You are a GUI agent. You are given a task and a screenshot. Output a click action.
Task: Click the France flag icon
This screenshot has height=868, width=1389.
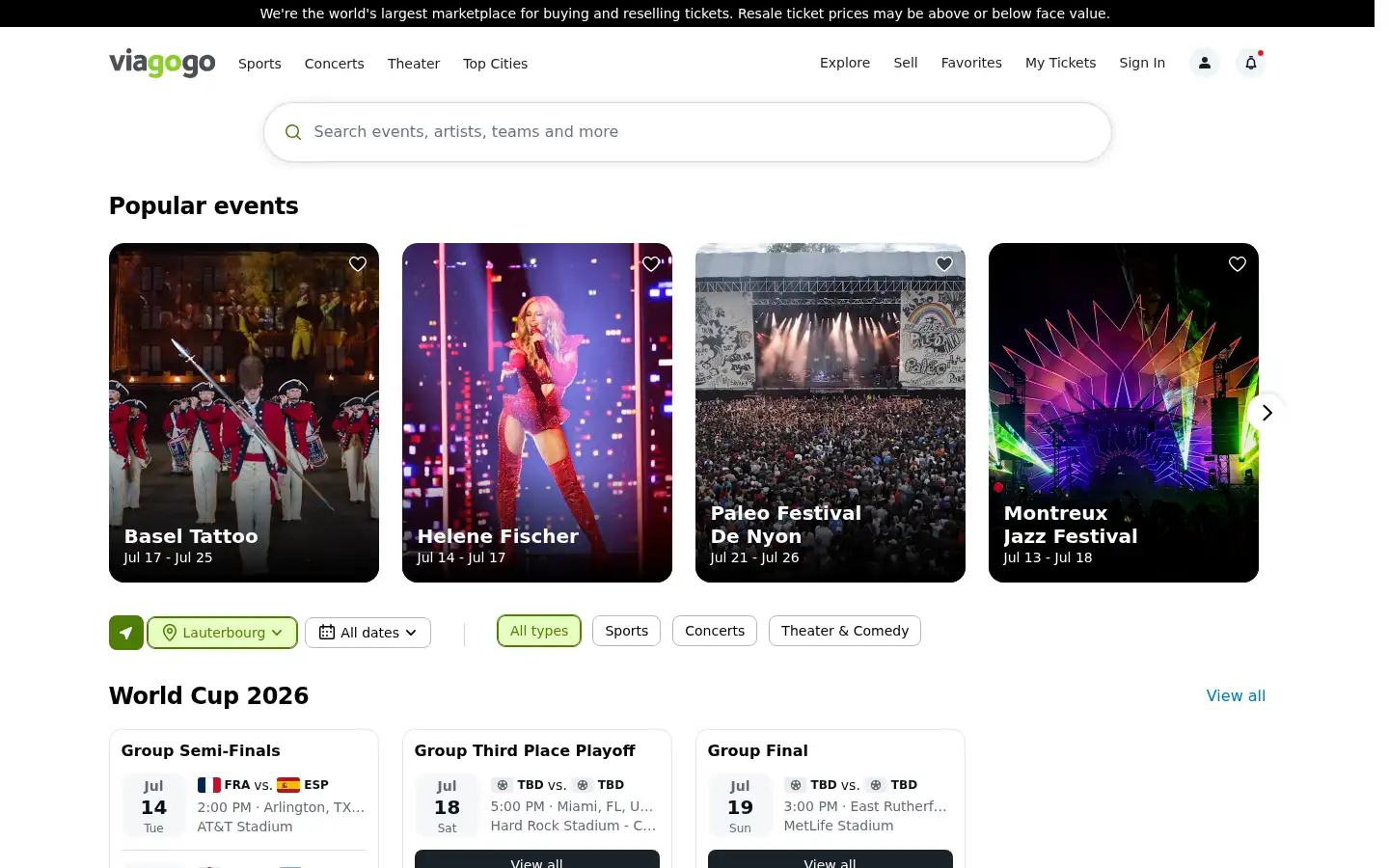(x=209, y=785)
